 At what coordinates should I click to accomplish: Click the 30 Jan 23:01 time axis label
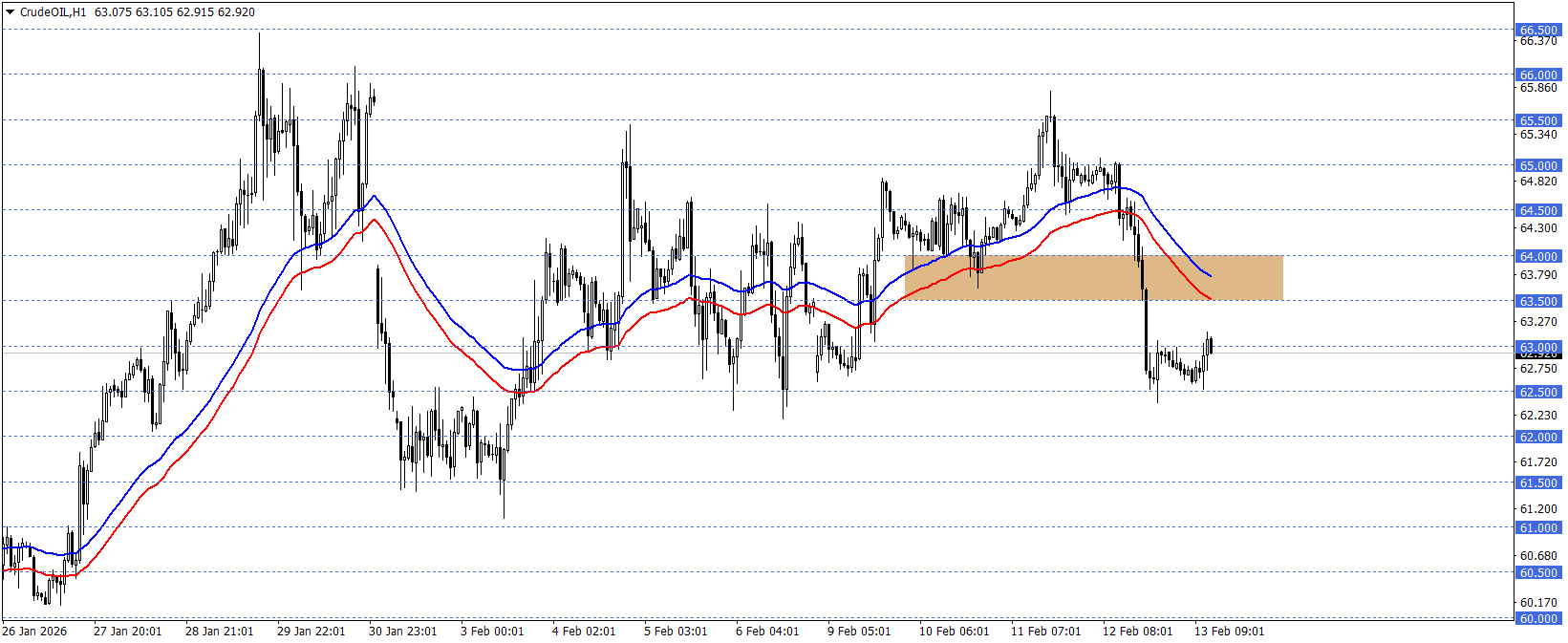pyautogui.click(x=403, y=632)
